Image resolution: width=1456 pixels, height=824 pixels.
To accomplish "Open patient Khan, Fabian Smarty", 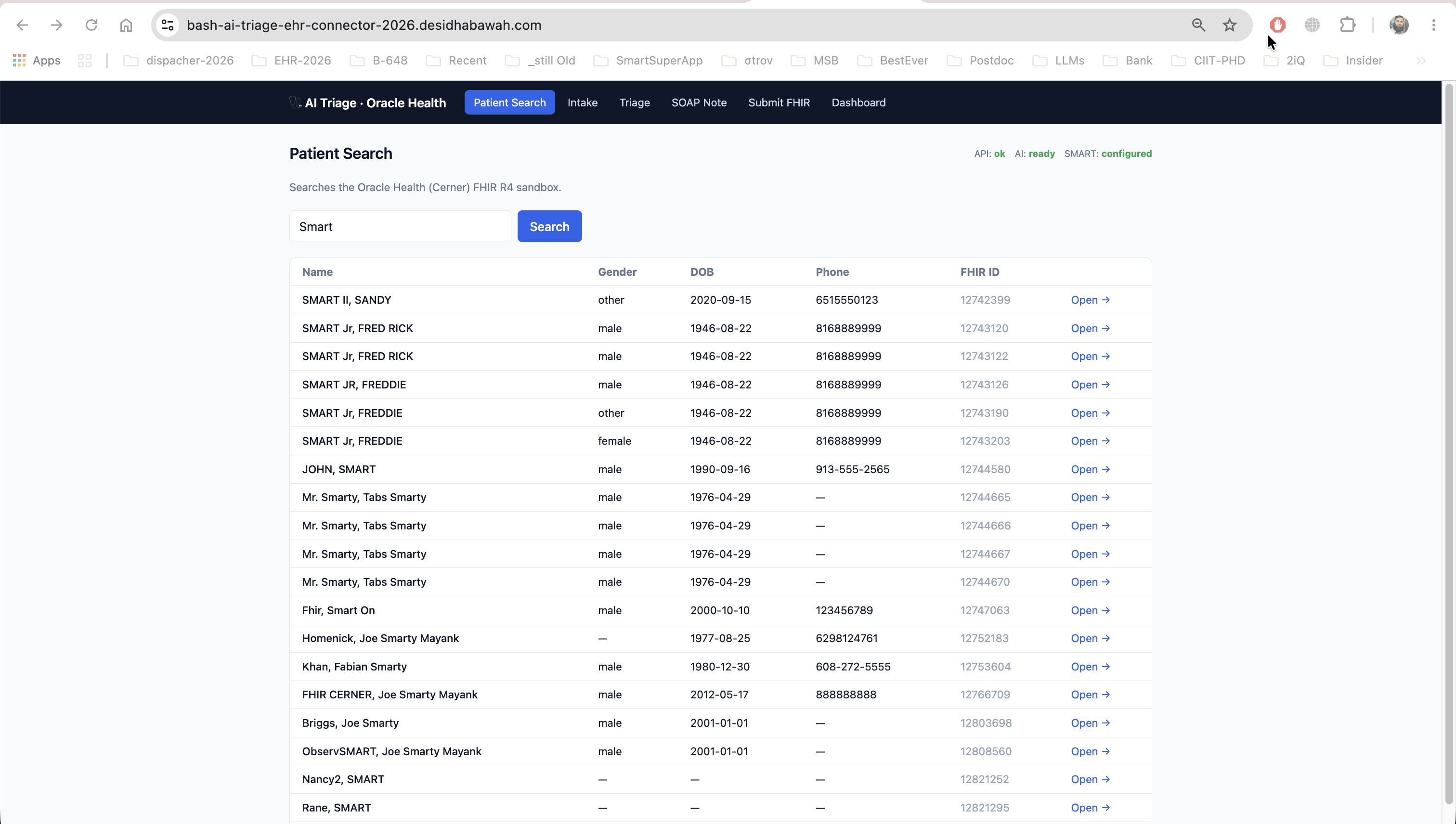I will [1090, 667].
